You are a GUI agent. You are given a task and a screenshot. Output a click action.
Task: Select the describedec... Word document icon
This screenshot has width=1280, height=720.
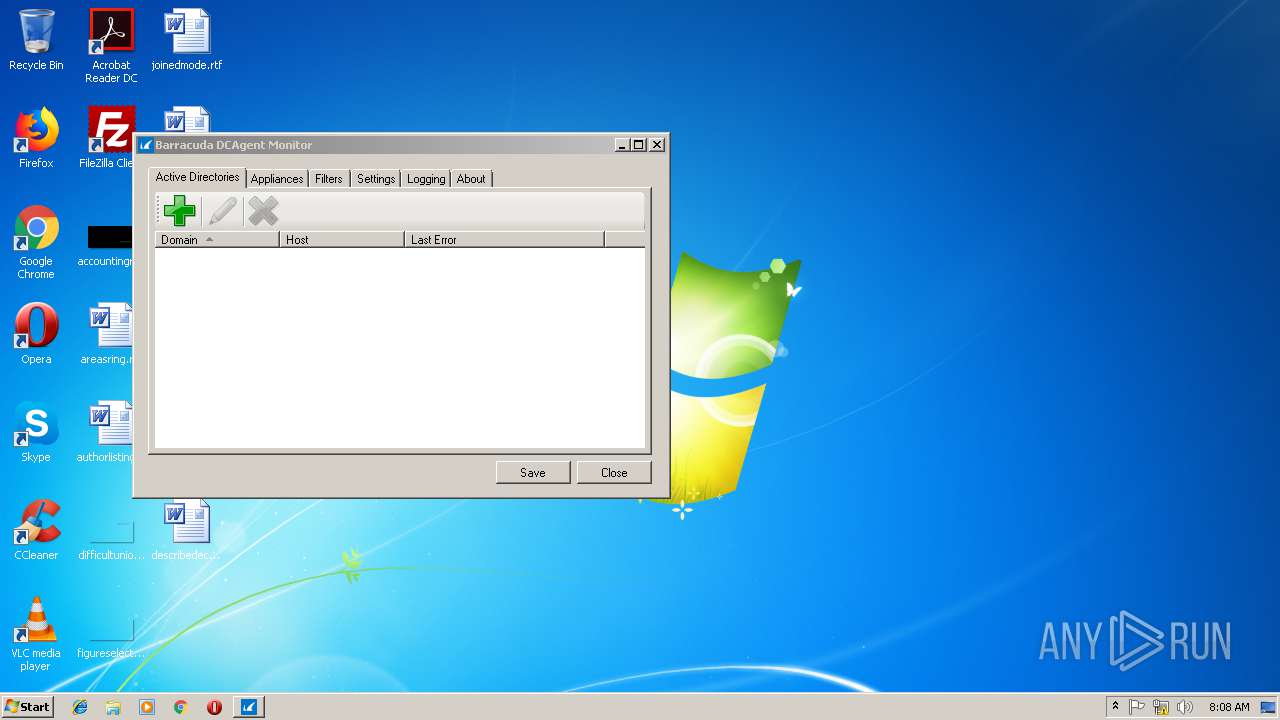(187, 530)
